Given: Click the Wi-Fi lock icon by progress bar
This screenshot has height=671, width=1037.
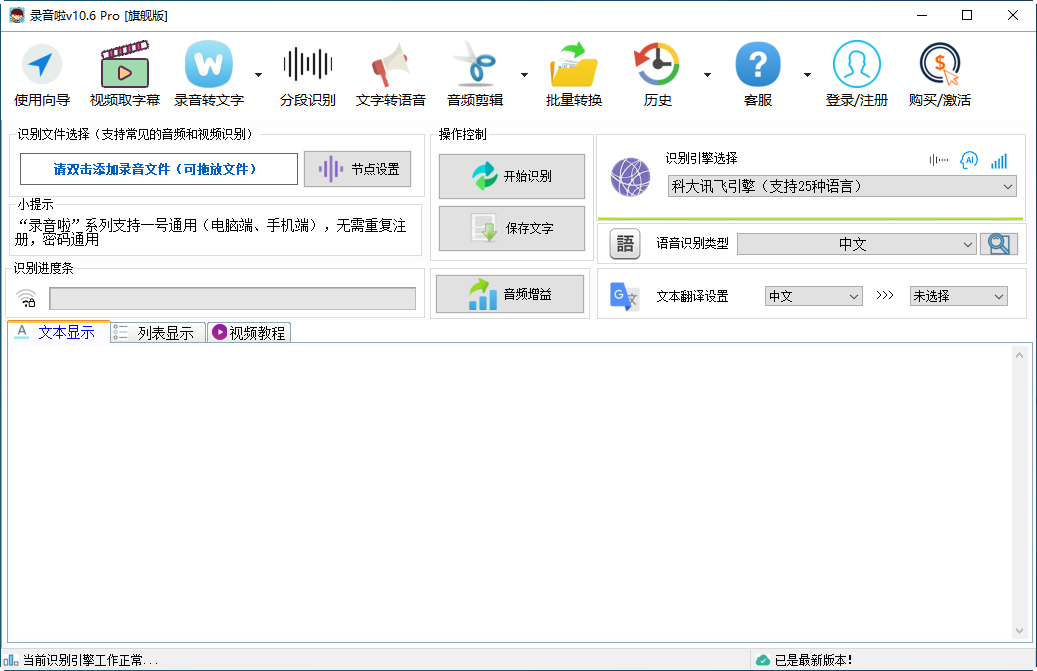Looking at the screenshot, I should click(x=26, y=299).
